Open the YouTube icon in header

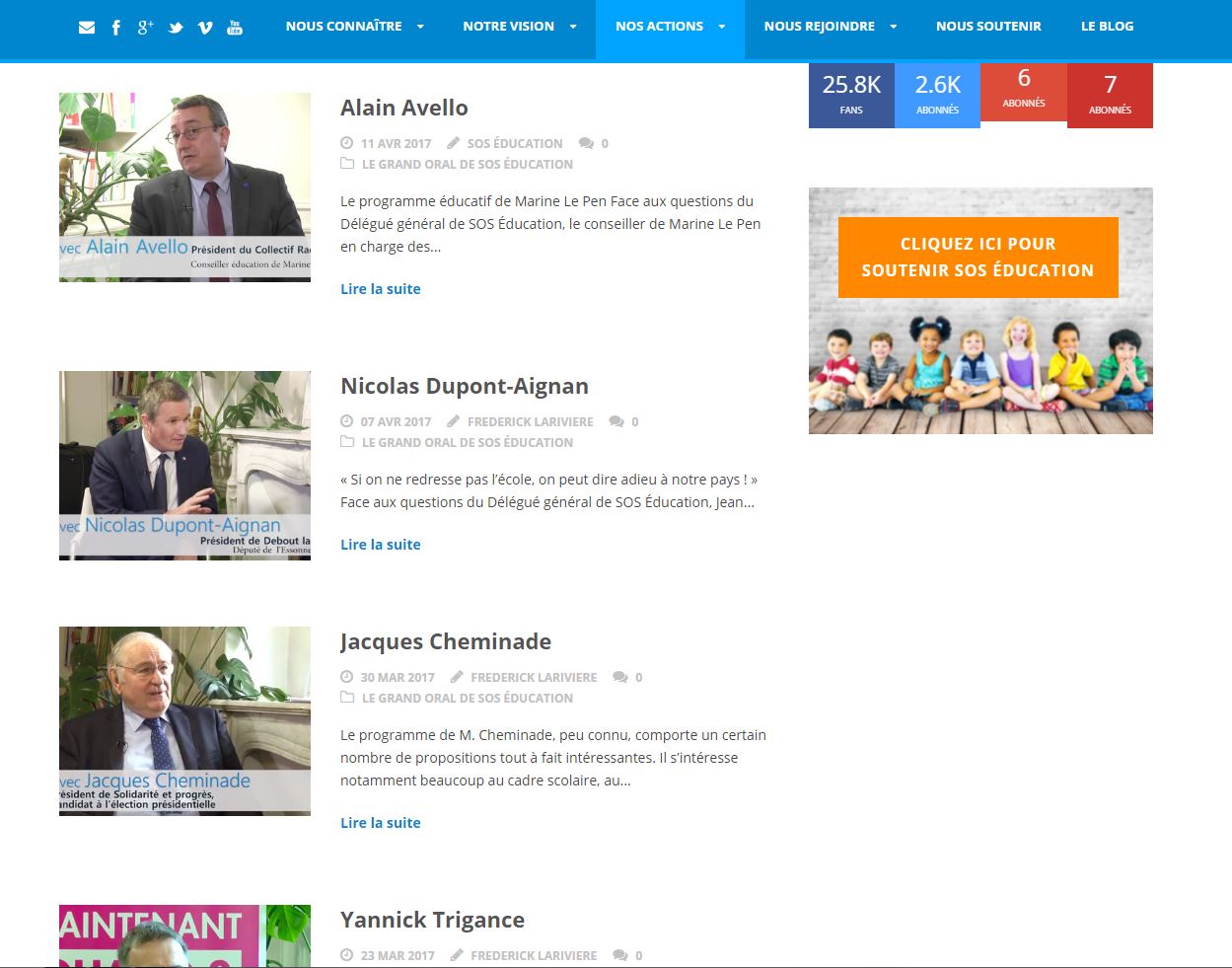[235, 27]
